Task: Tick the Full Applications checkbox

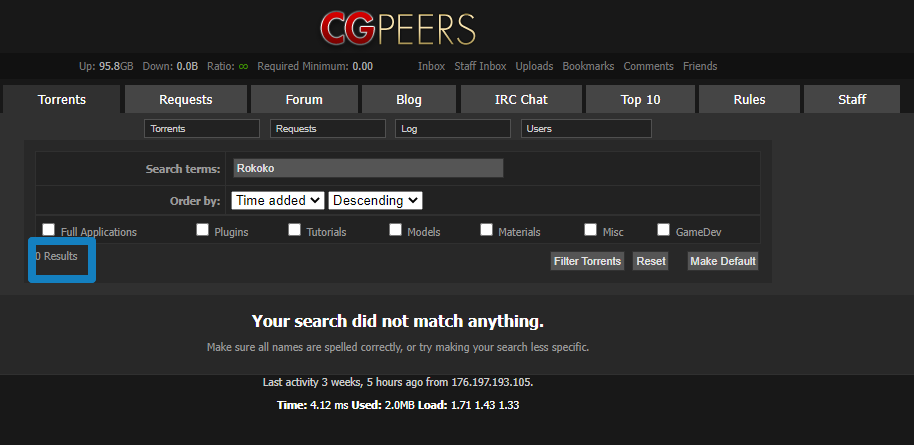Action: [x=48, y=229]
